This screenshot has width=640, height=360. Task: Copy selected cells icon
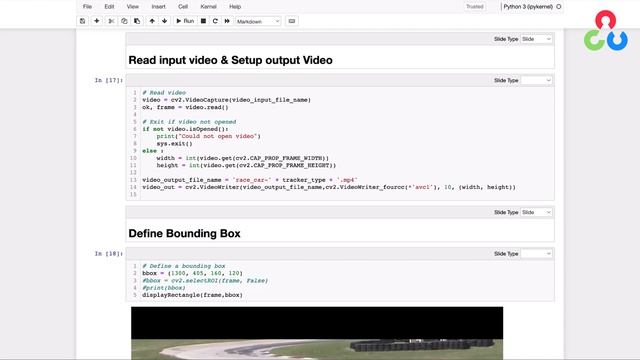[x=124, y=21]
